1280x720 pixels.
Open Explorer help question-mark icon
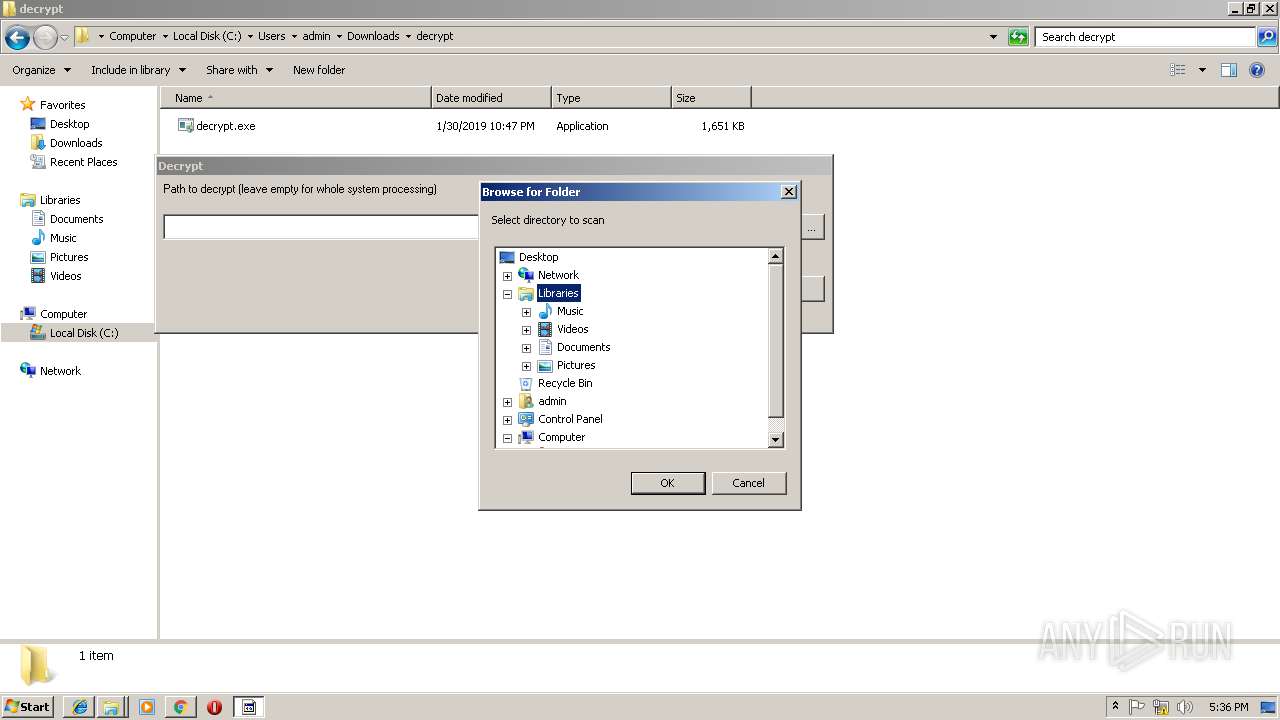tap(1257, 70)
